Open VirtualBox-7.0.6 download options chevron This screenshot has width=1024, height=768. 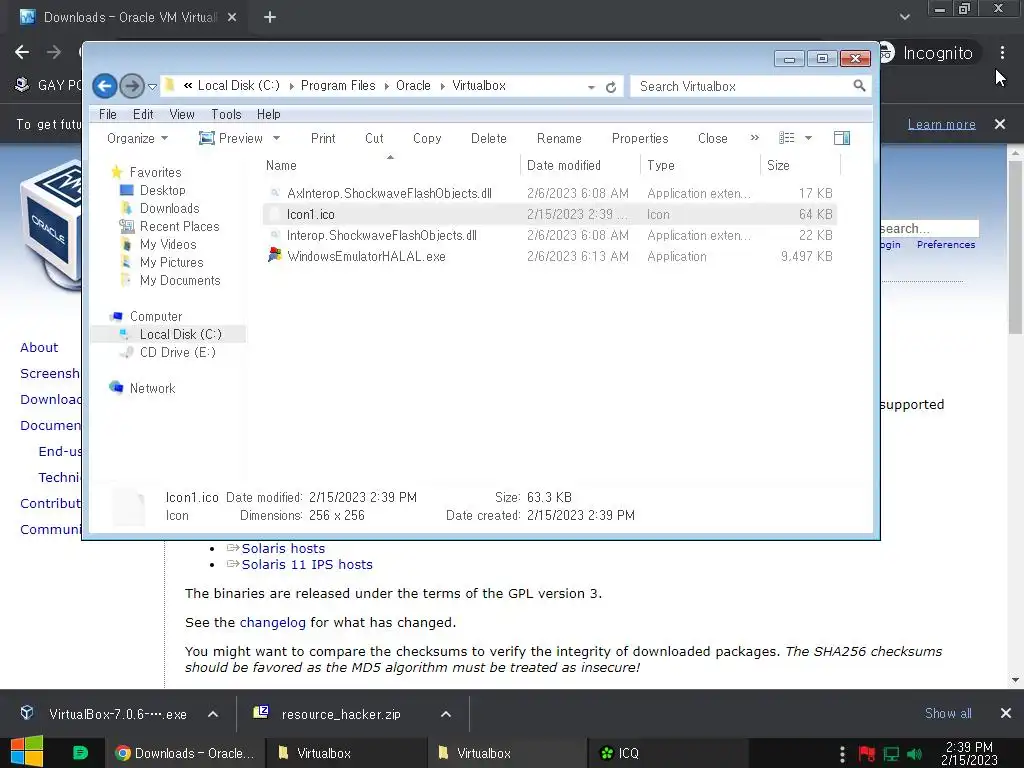(213, 714)
